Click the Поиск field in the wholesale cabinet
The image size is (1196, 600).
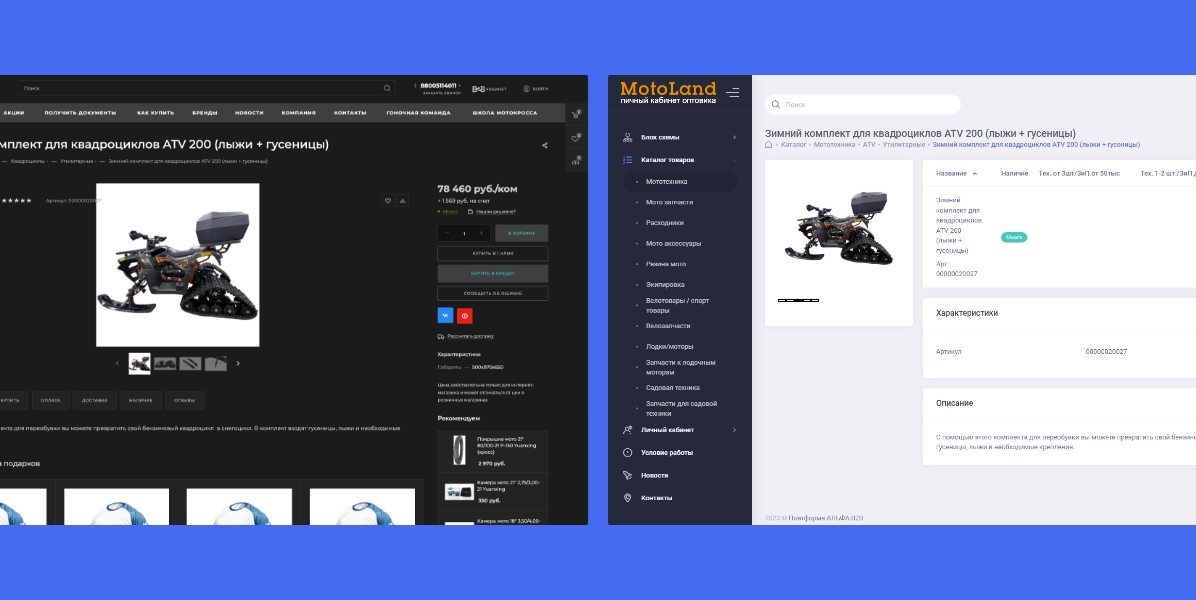pos(863,104)
